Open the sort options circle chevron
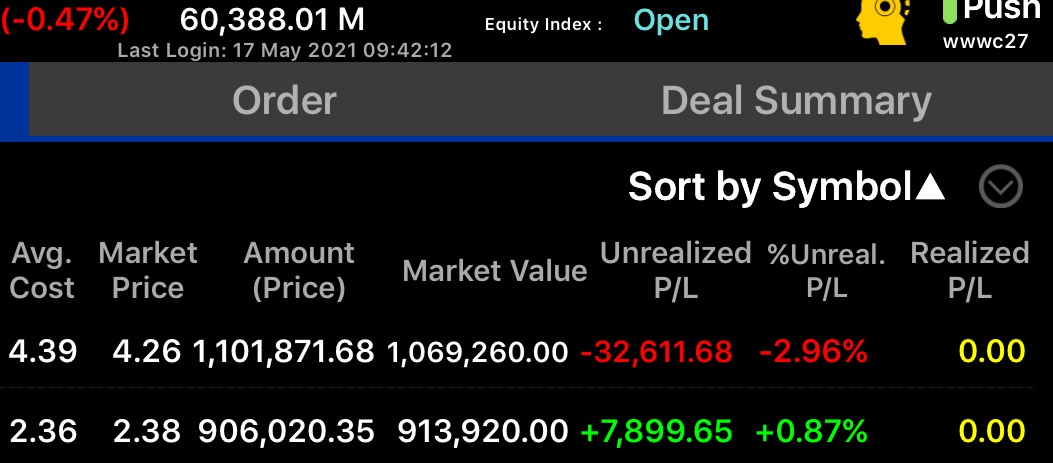1053x463 pixels. click(x=1001, y=187)
